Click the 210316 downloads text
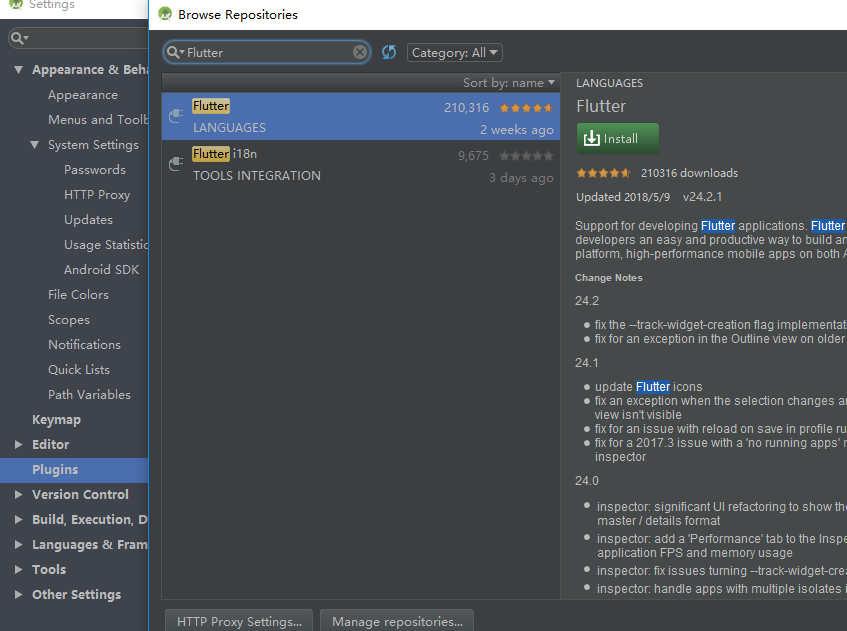The height and width of the screenshot is (631, 847). pos(689,173)
